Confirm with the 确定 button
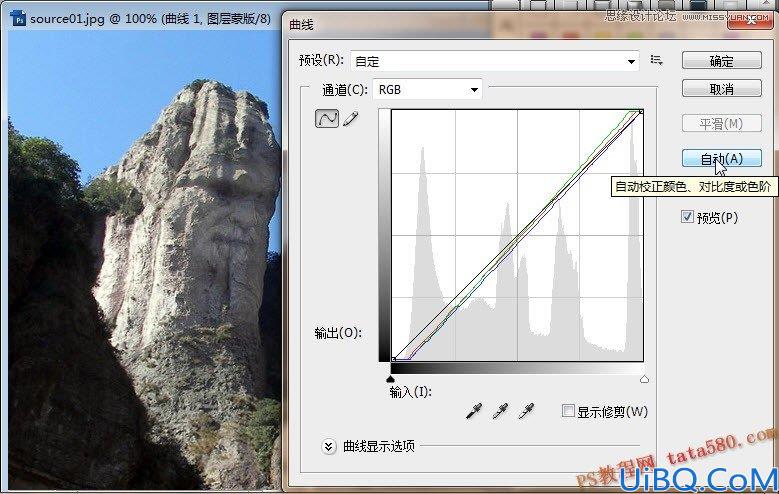779x494 pixels. 721,61
